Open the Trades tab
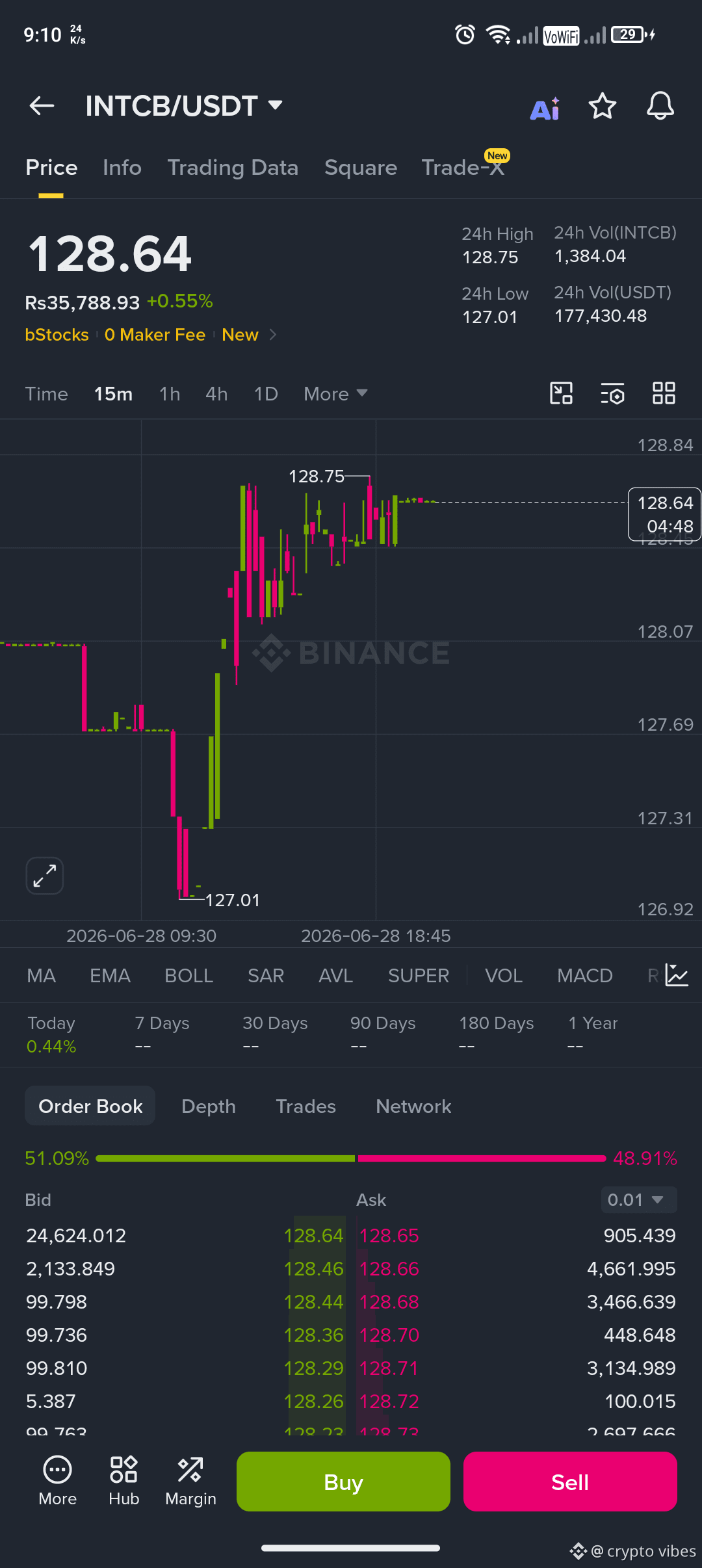The width and height of the screenshot is (702, 1568). pyautogui.click(x=305, y=1106)
